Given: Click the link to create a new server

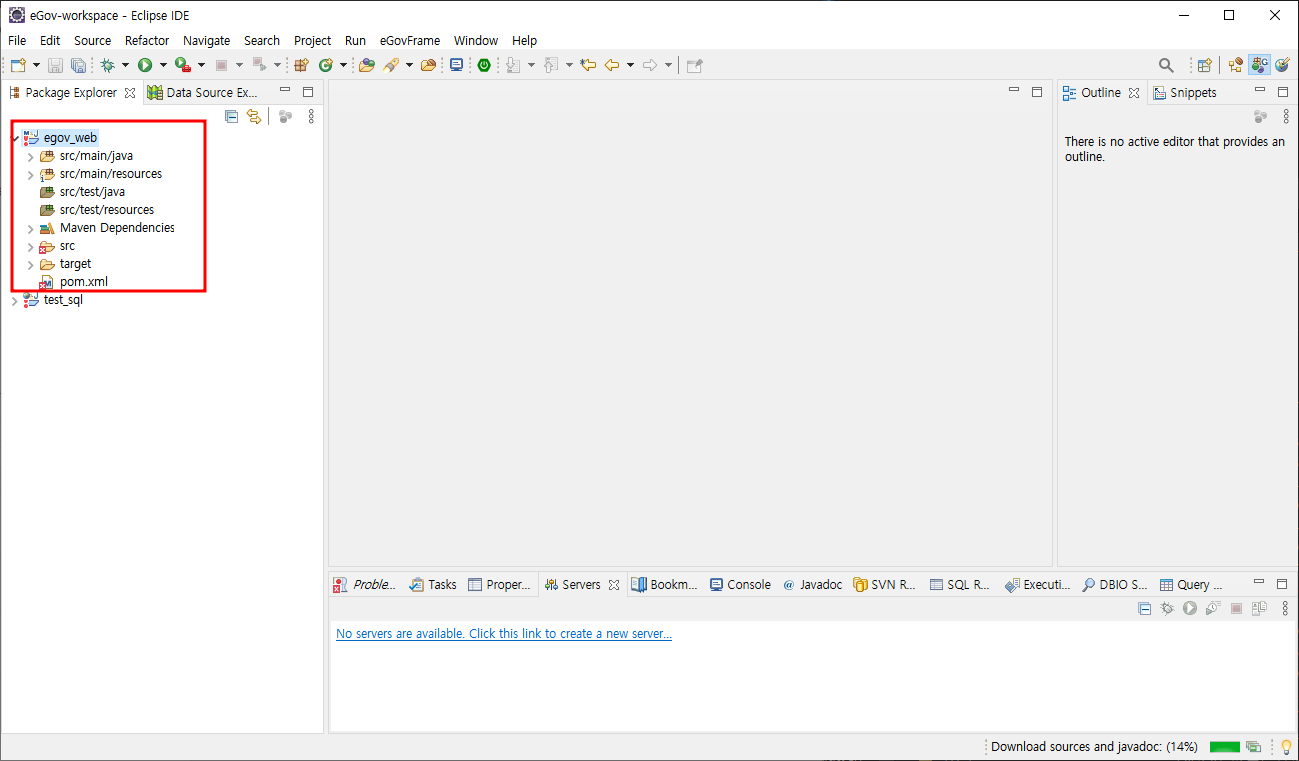Looking at the screenshot, I should tap(504, 634).
